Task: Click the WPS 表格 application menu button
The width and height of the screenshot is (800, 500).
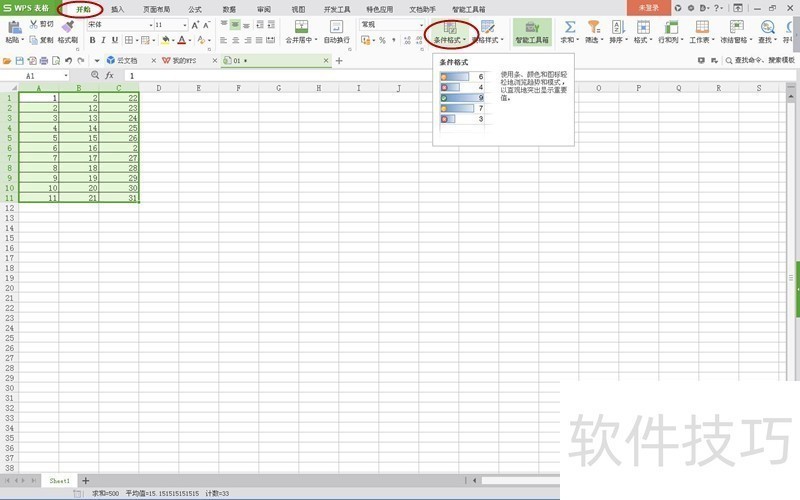Action: click(x=27, y=8)
